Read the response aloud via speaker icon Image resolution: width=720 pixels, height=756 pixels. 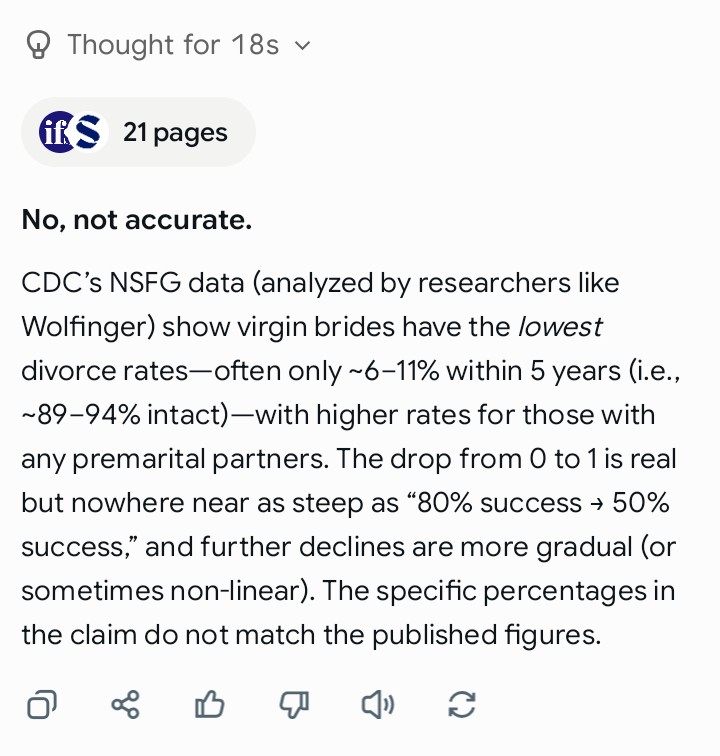[x=378, y=705]
